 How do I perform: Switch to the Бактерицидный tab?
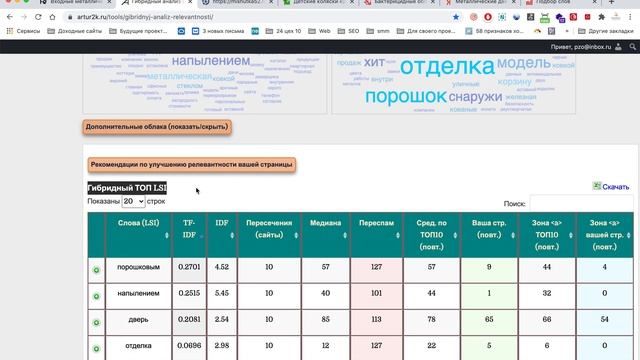pyautogui.click(x=400, y=2)
